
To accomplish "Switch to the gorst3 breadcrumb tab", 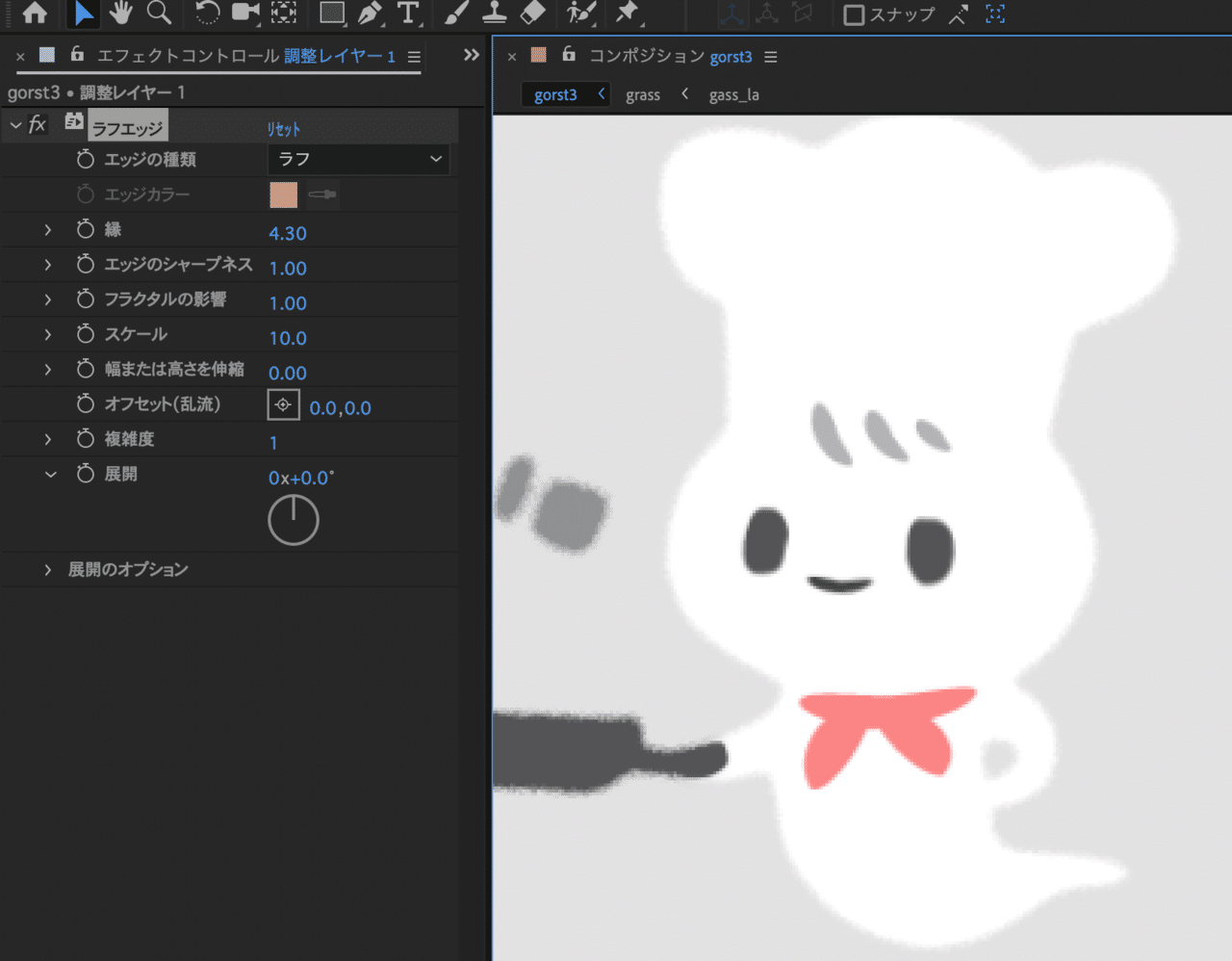I will tap(555, 94).
